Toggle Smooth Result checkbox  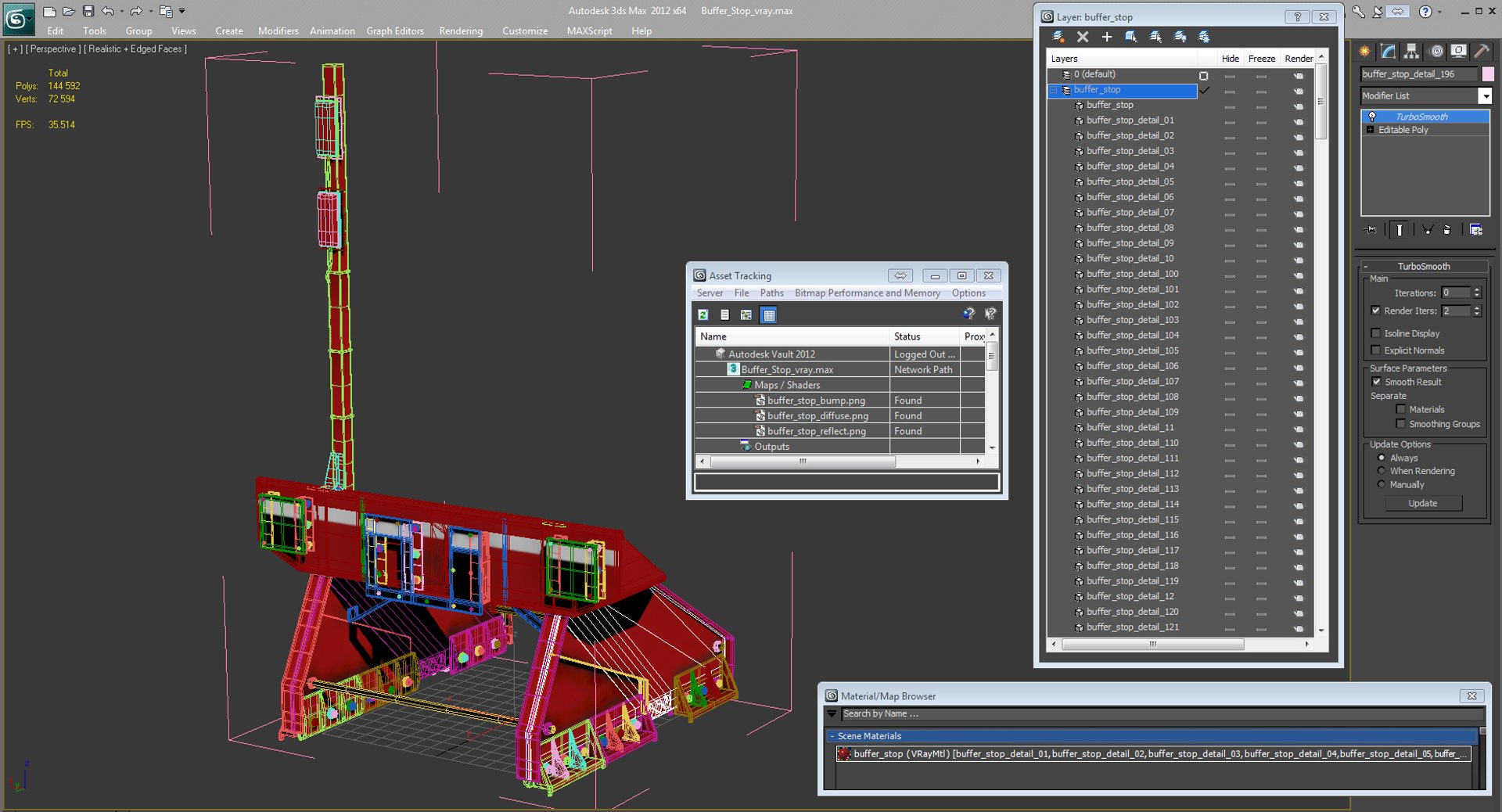click(x=1376, y=382)
